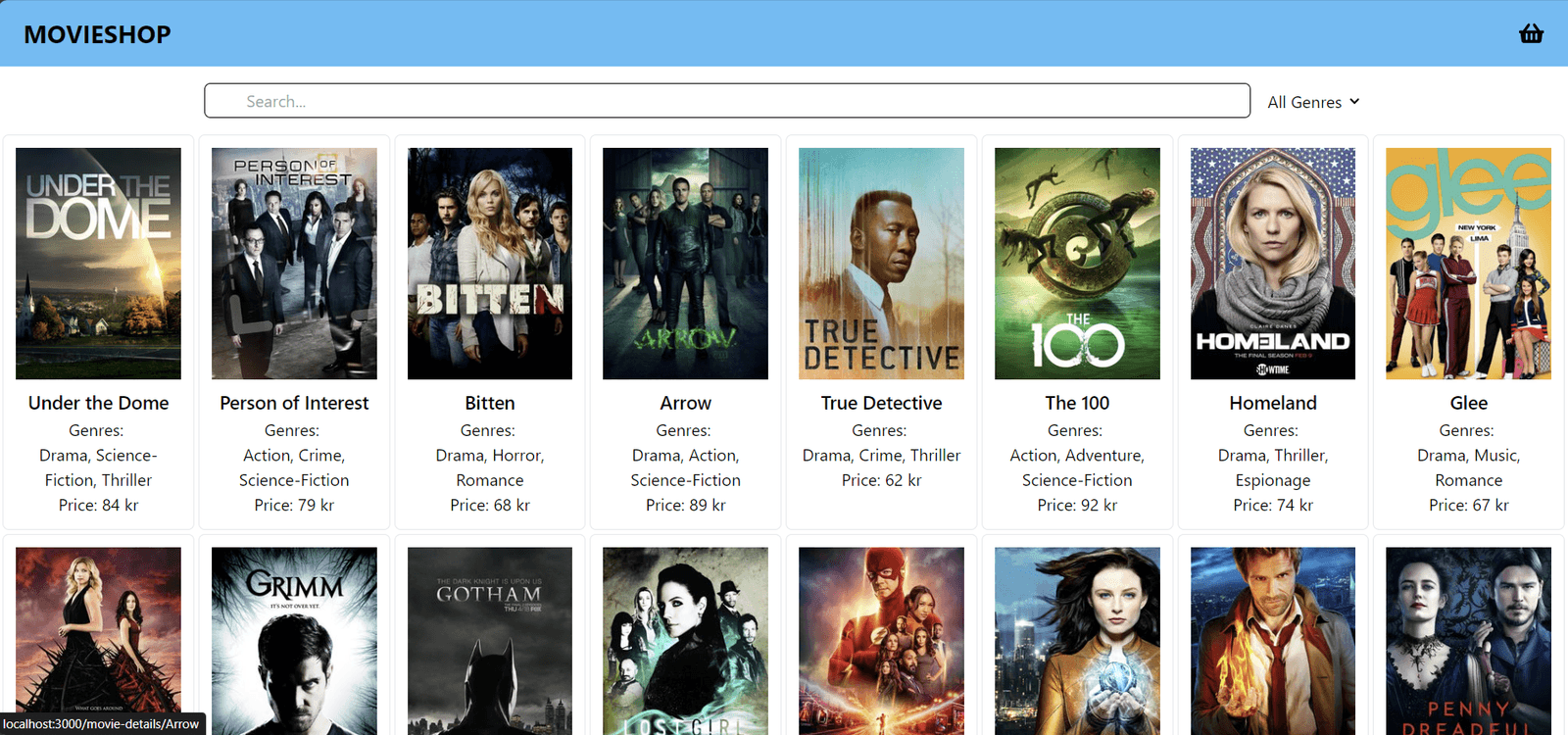Open The Flash poster
The image size is (1568, 735).
tap(881, 641)
